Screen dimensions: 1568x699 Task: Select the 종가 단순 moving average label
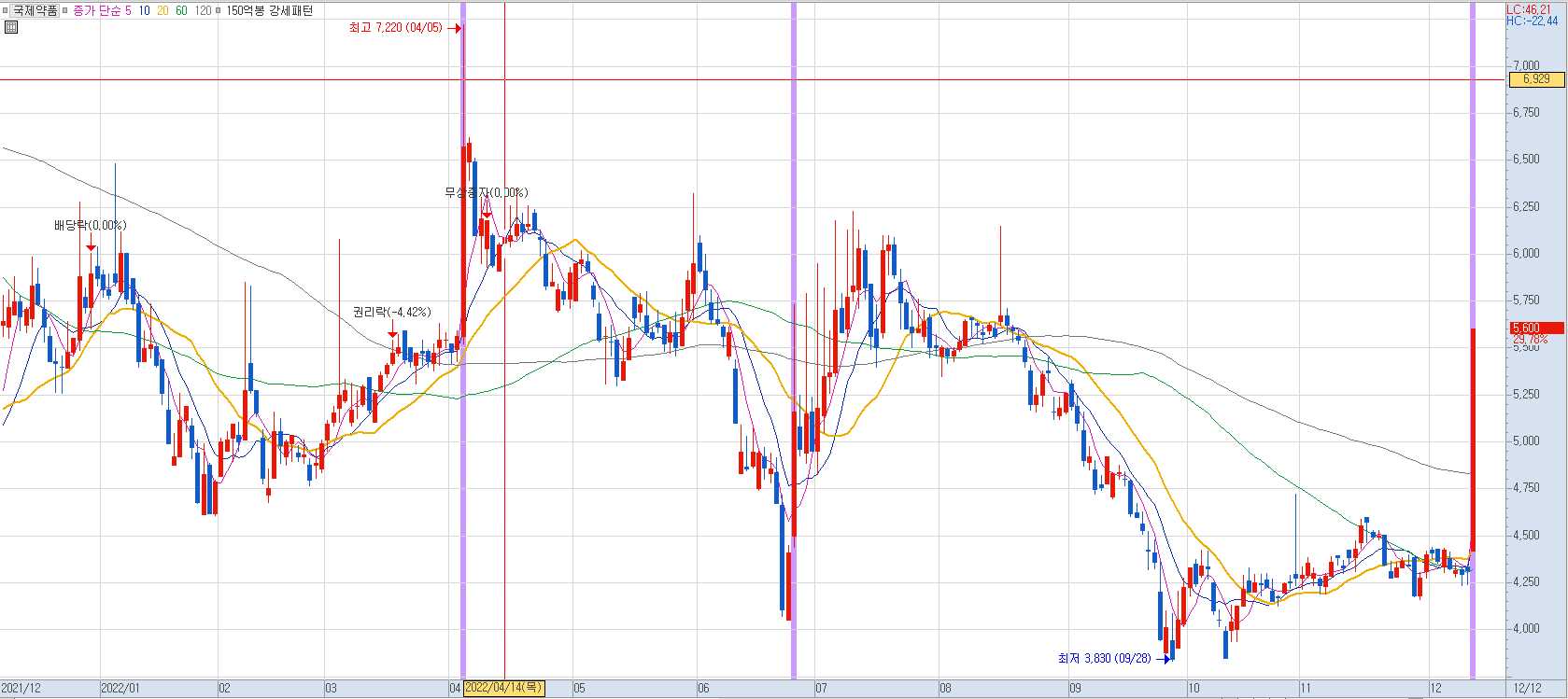pos(97,10)
